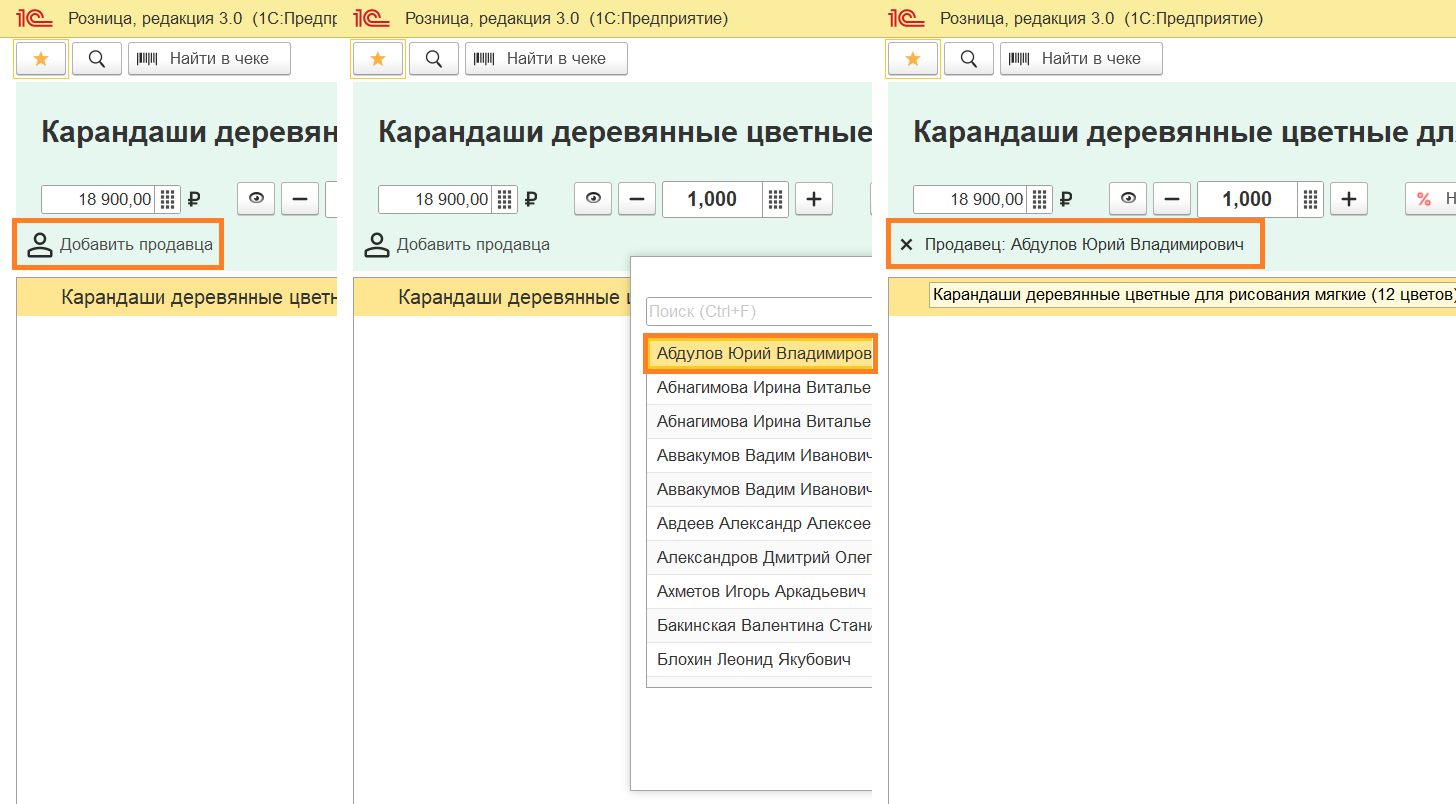Increase quantity with plus in the rightmost window

pyautogui.click(x=1348, y=199)
